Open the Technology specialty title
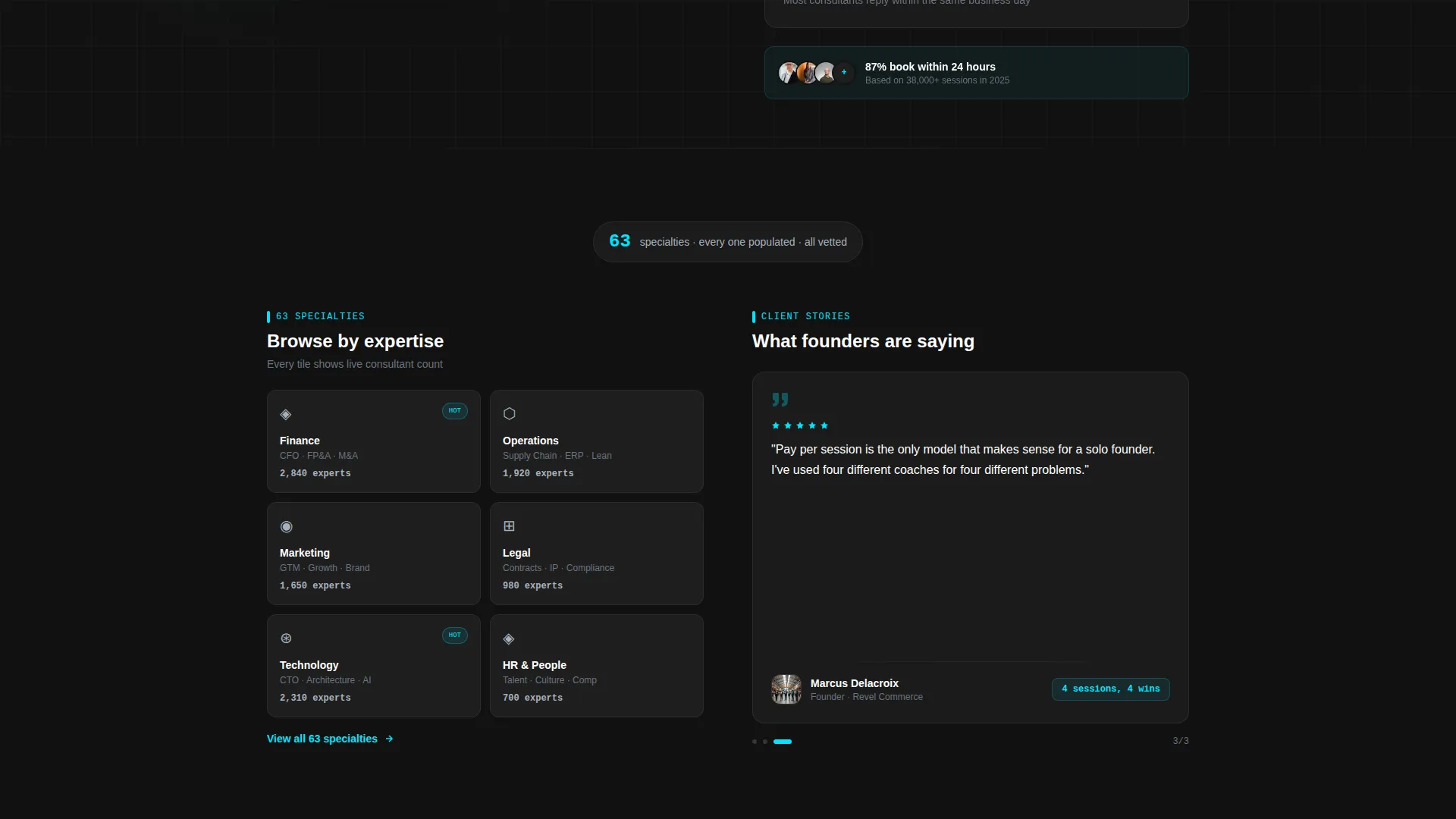 (x=309, y=665)
